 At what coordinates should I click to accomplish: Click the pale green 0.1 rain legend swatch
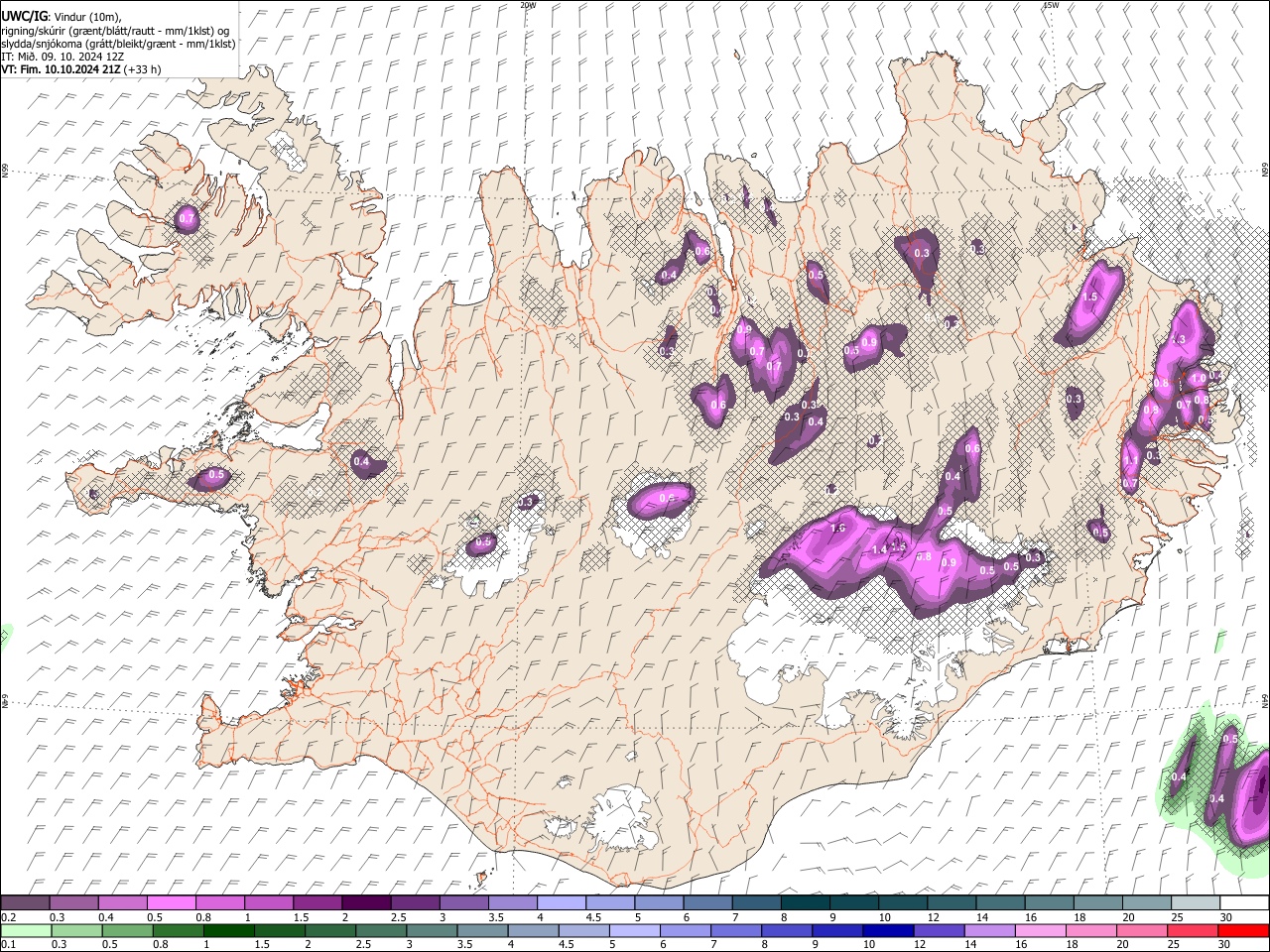coord(26,930)
